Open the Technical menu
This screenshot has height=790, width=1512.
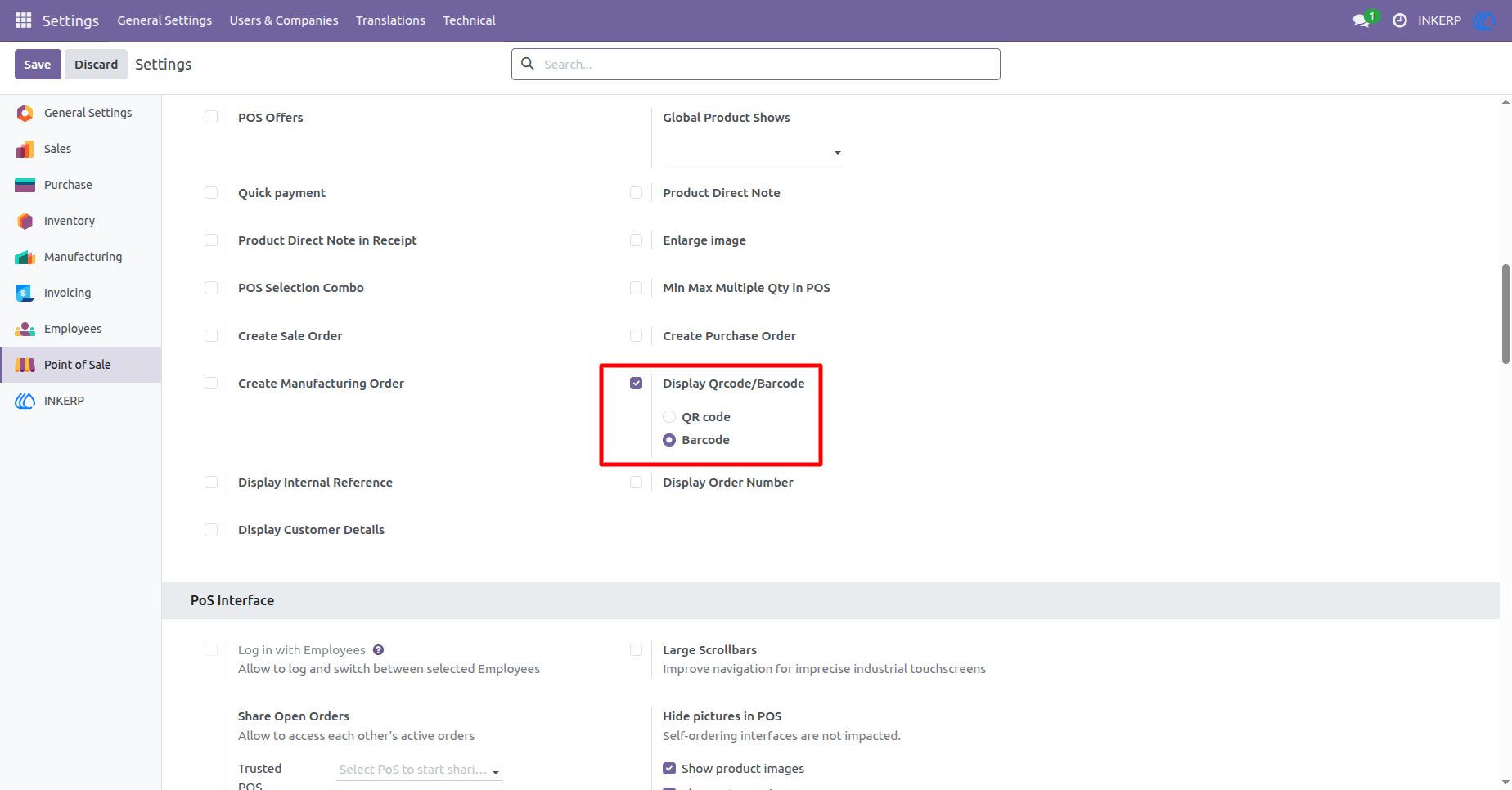click(469, 20)
